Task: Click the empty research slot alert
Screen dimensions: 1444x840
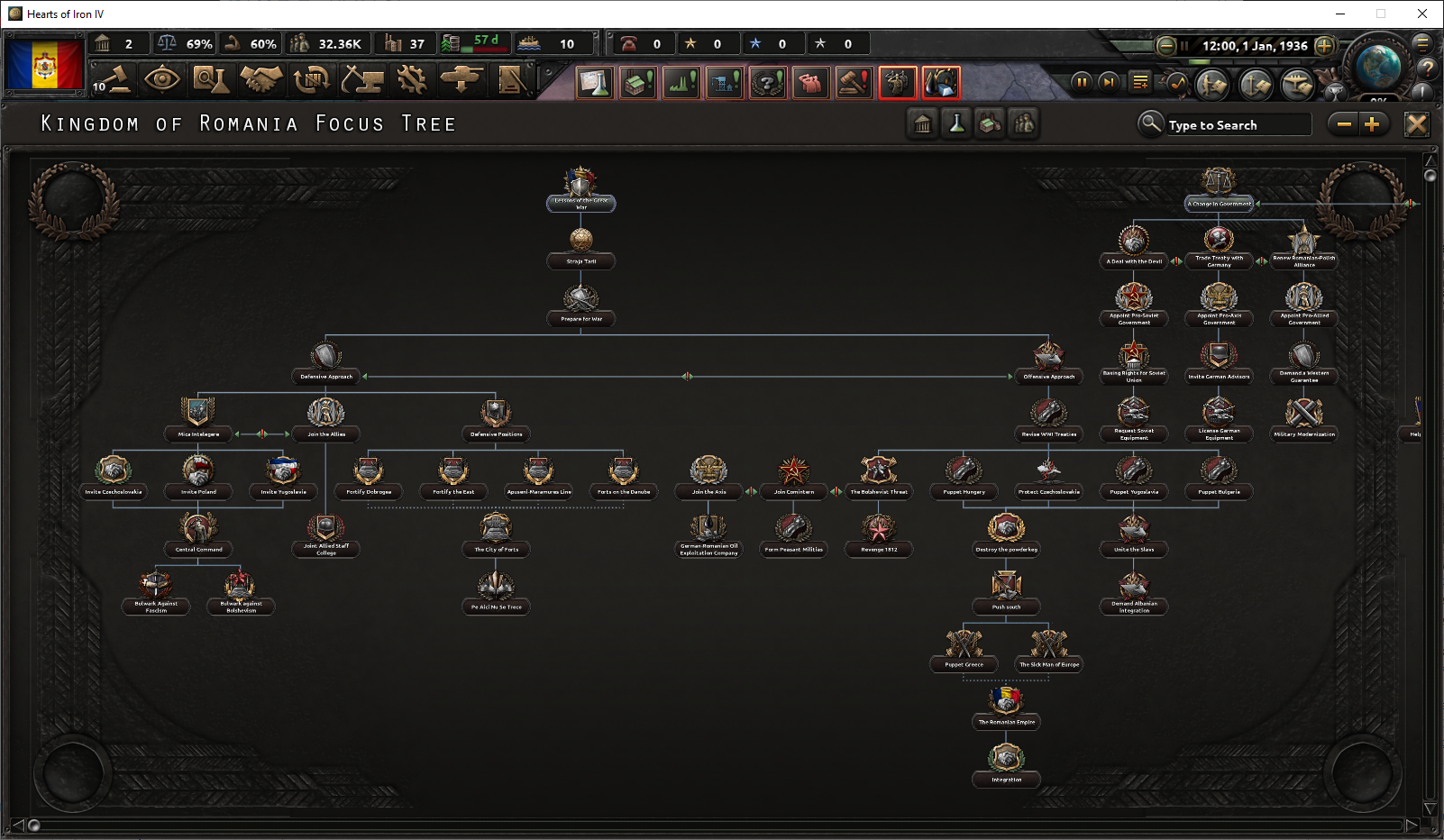Action: click(x=595, y=83)
